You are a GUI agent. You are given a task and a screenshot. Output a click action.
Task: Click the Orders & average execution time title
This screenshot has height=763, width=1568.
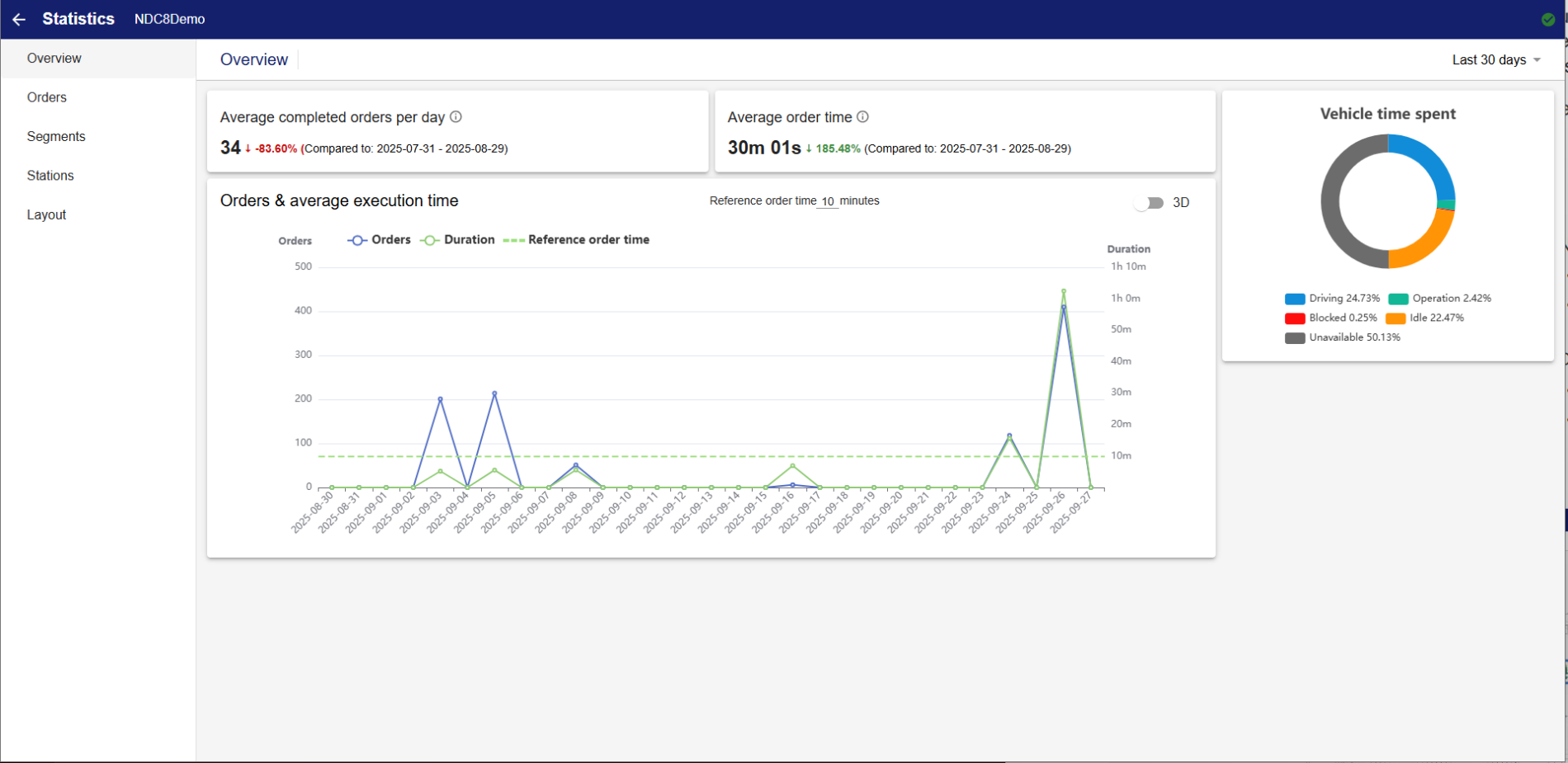pyautogui.click(x=339, y=200)
